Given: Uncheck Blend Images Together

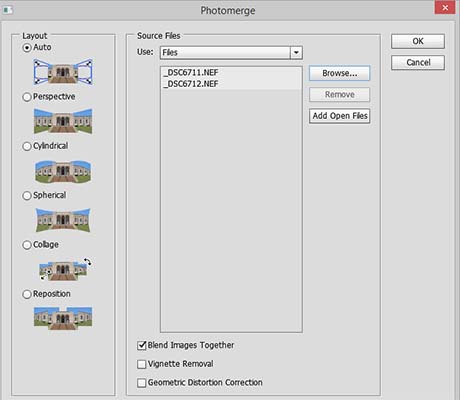Looking at the screenshot, I should (142, 345).
